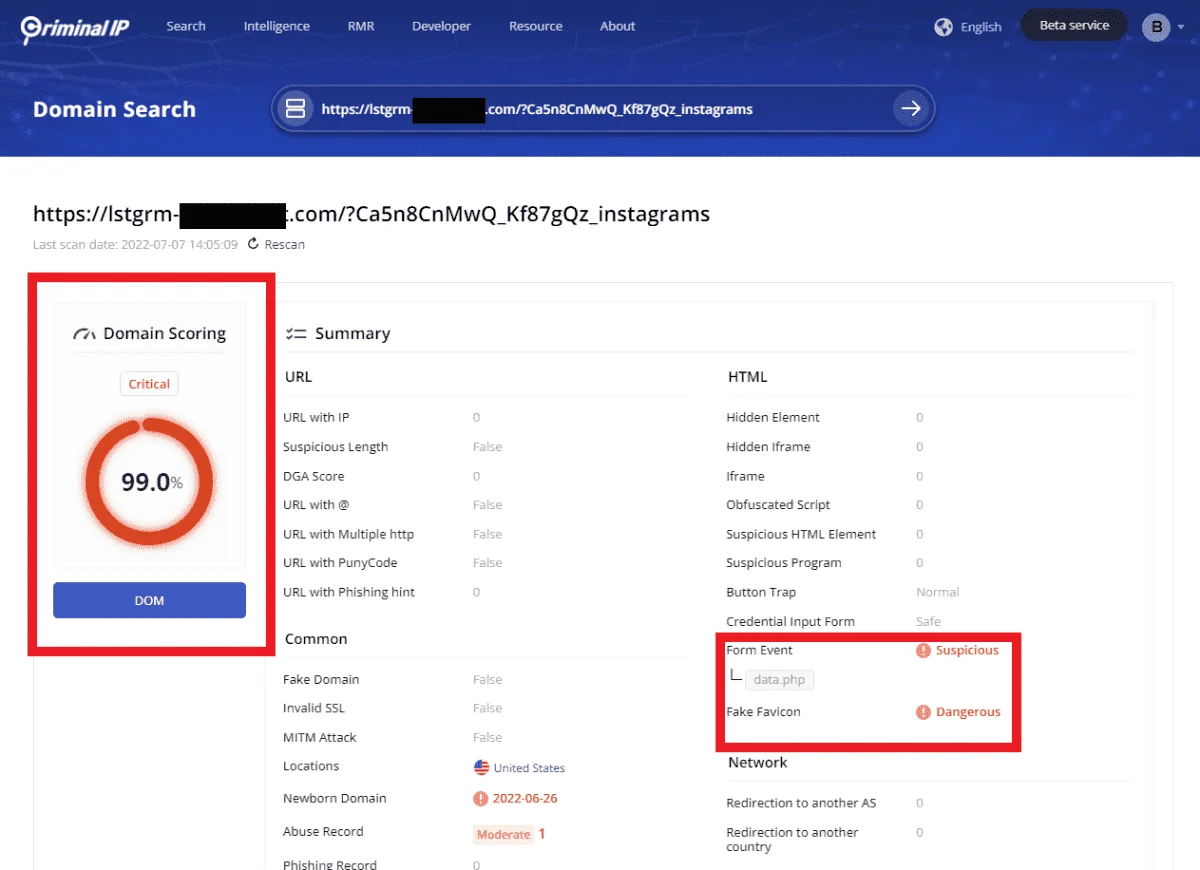Open the Search menu
Viewport: 1200px width, 870px height.
(x=186, y=26)
